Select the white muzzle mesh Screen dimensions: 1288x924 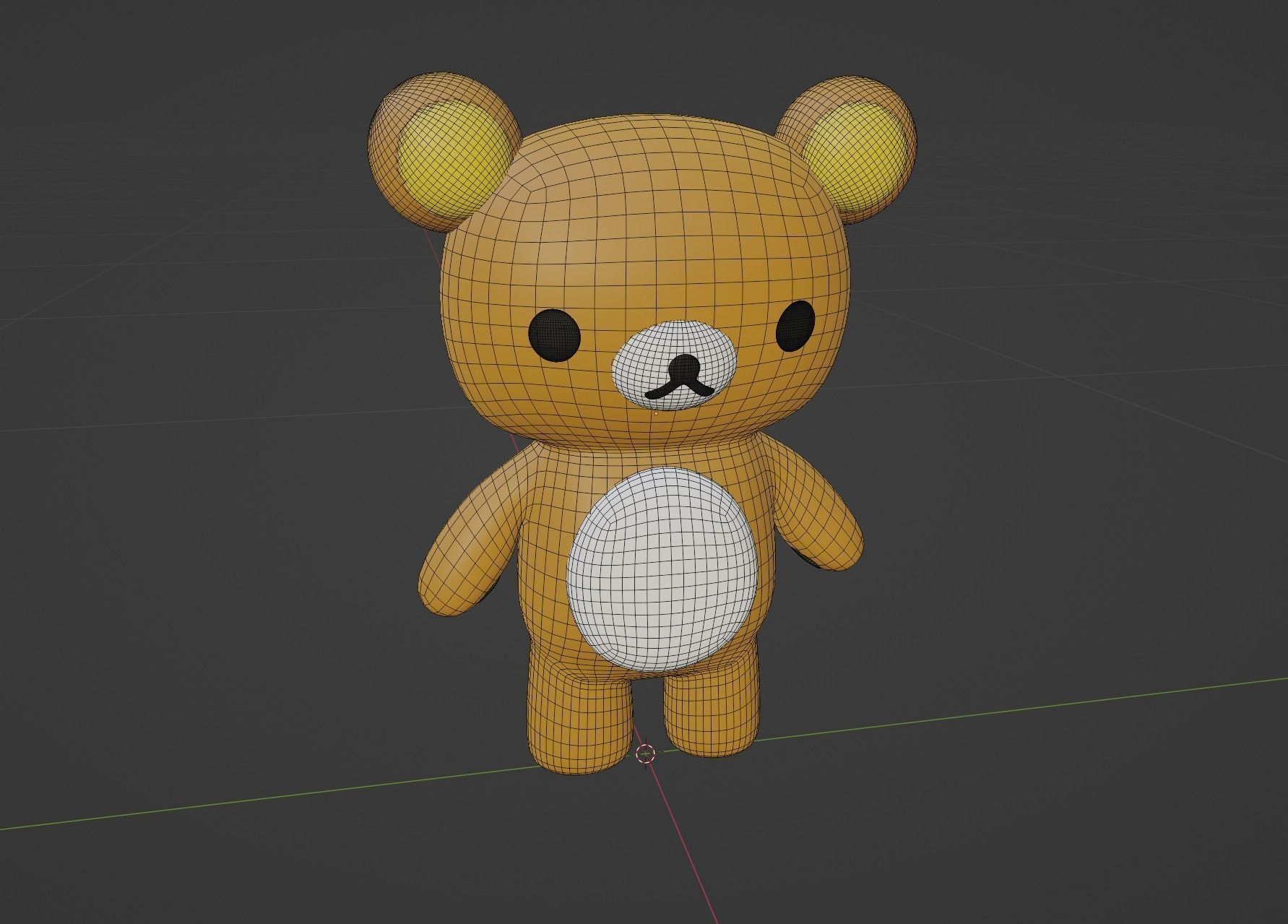[x=675, y=365]
